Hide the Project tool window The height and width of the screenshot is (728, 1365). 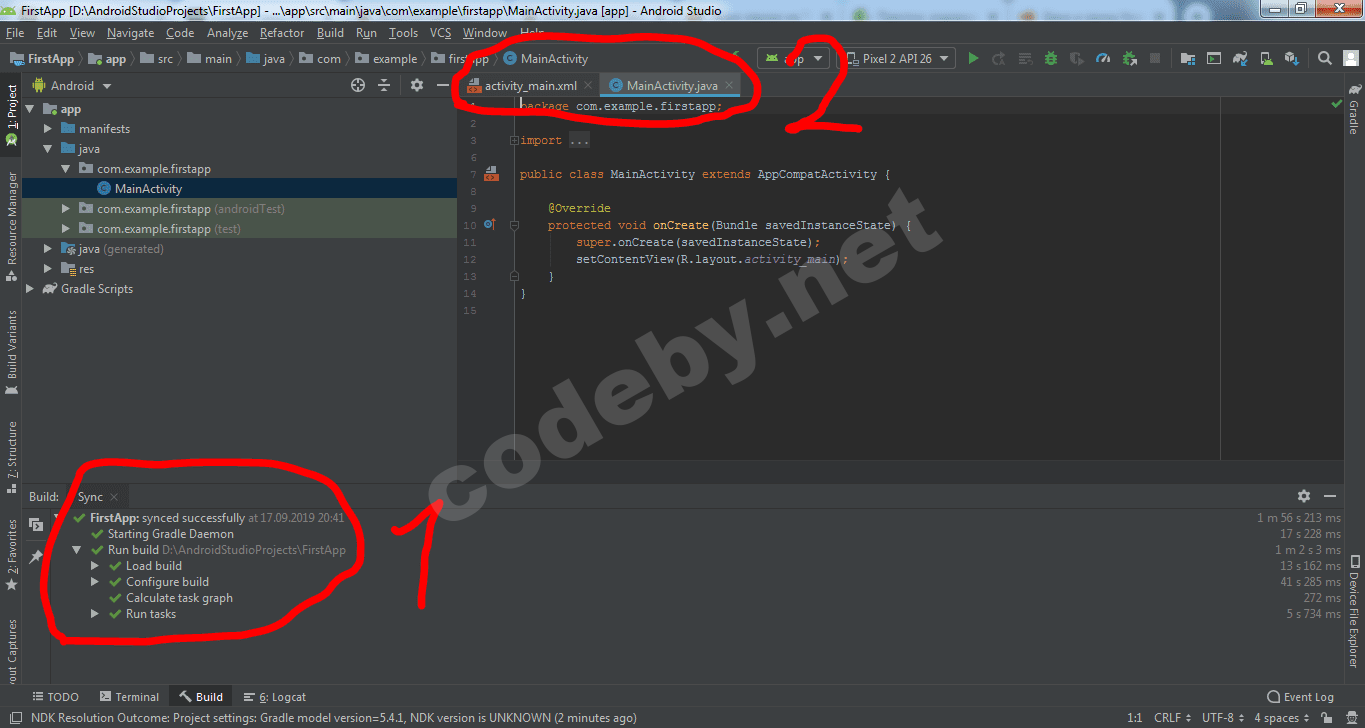[443, 86]
